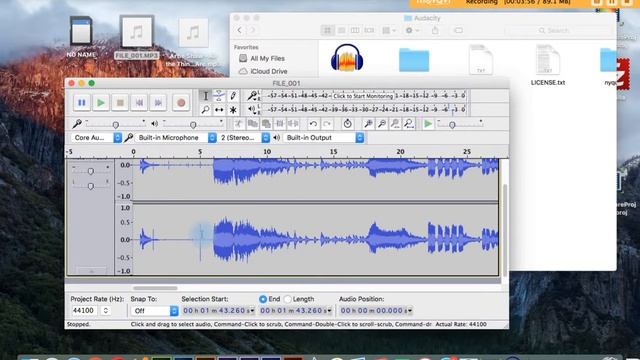Click the Zoom In icon
Screen dimensions: 640x360
(x=368, y=124)
